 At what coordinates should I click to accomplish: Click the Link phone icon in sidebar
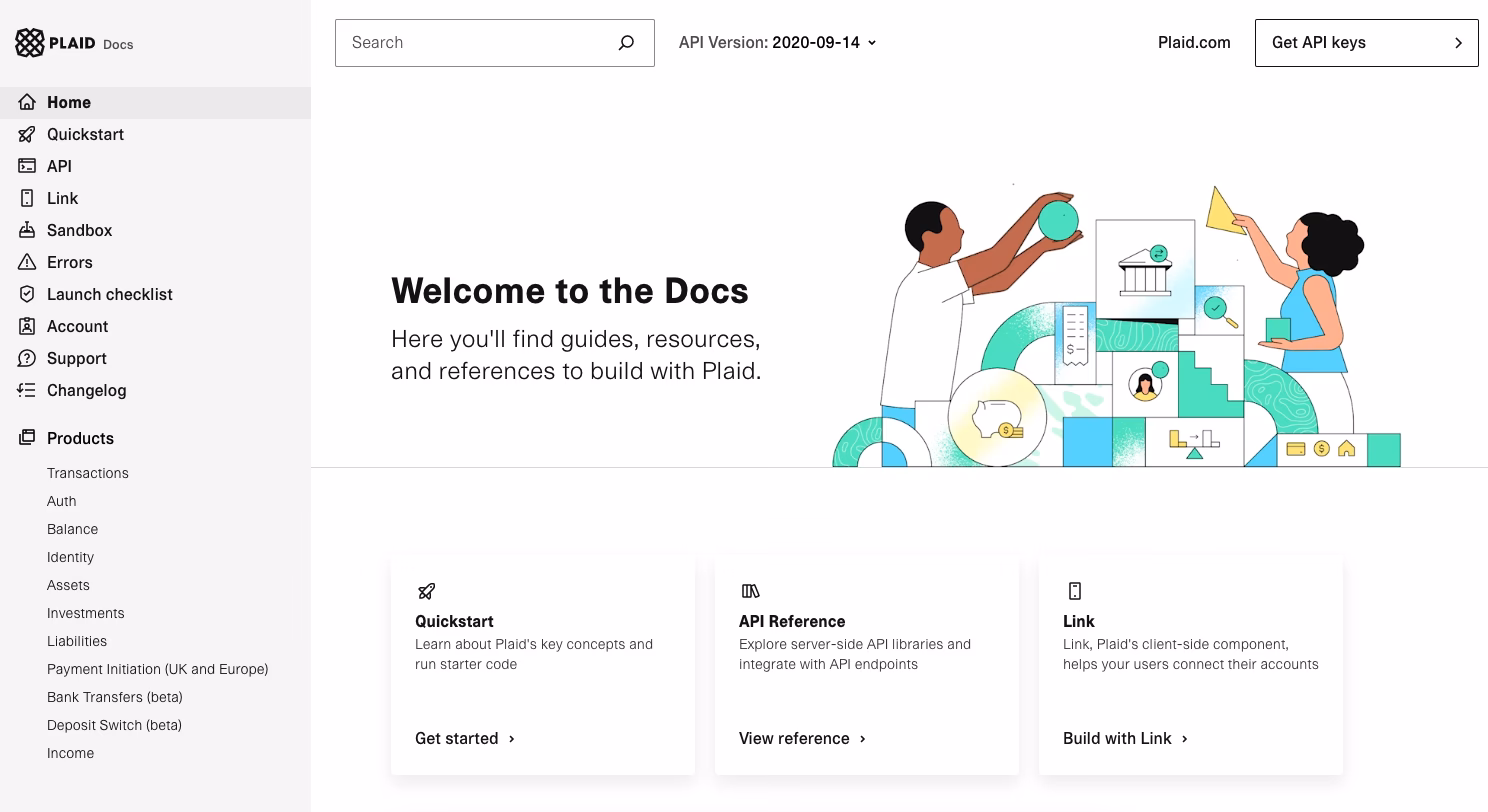(27, 198)
